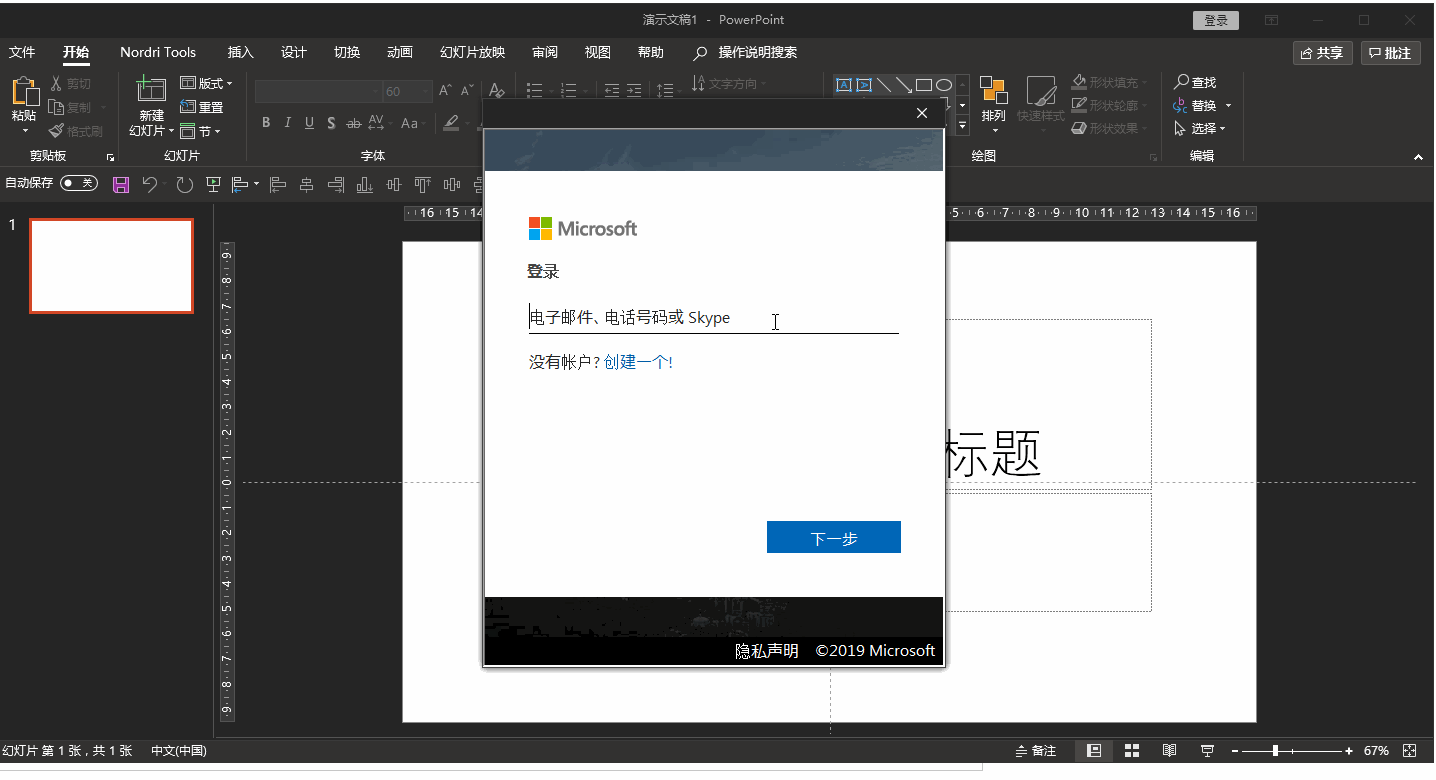Click the Bold B formatting icon
This screenshot has height=780, width=1436.
click(x=266, y=123)
